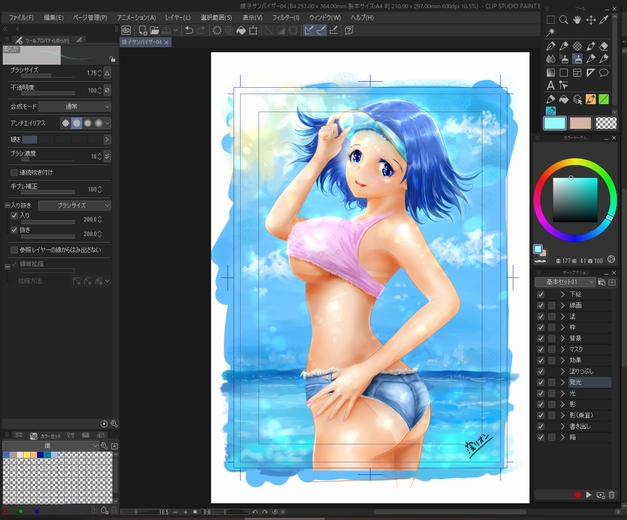627x520 pixels.
Task: Select the Zoom magnifier tool
Action: point(564,20)
